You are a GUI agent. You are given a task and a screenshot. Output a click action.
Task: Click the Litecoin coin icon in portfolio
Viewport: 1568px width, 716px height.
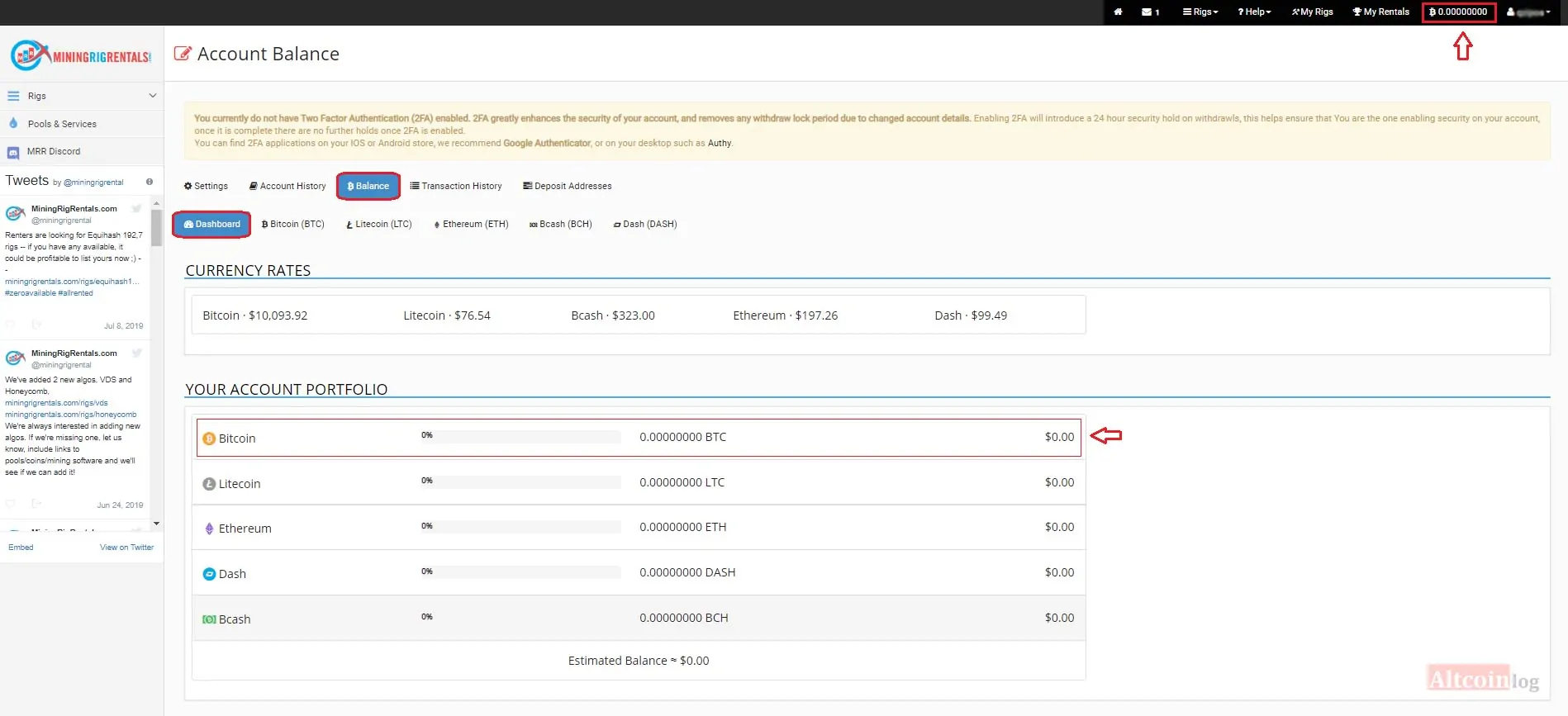[209, 484]
